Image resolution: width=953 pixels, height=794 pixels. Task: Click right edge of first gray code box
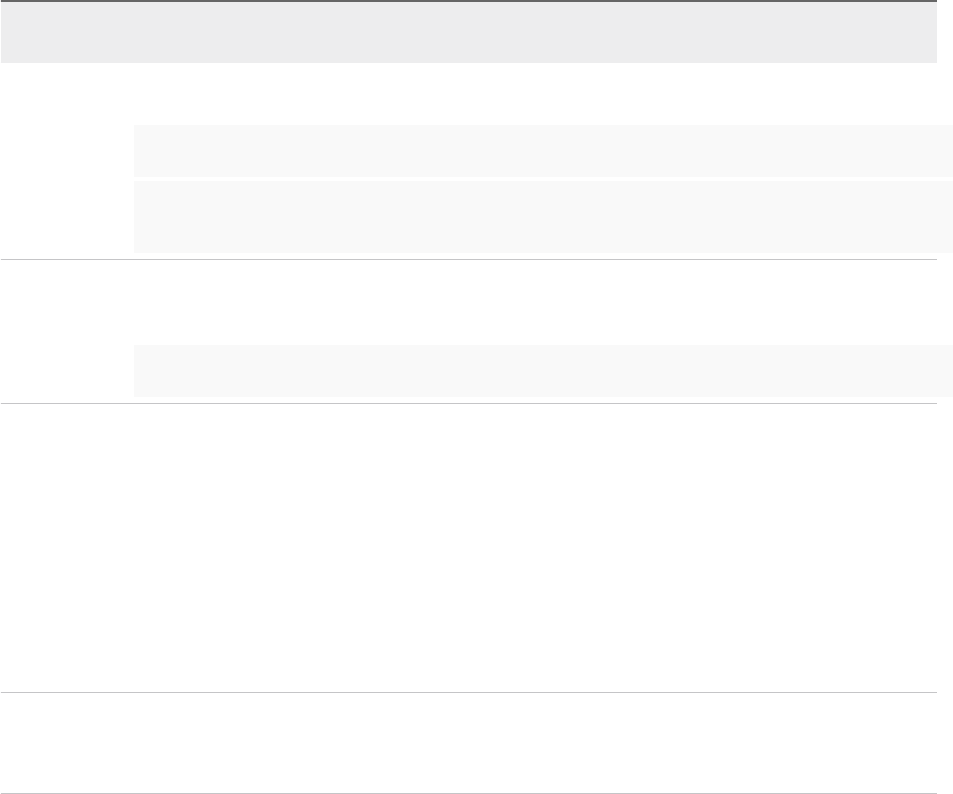[x=946, y=151]
